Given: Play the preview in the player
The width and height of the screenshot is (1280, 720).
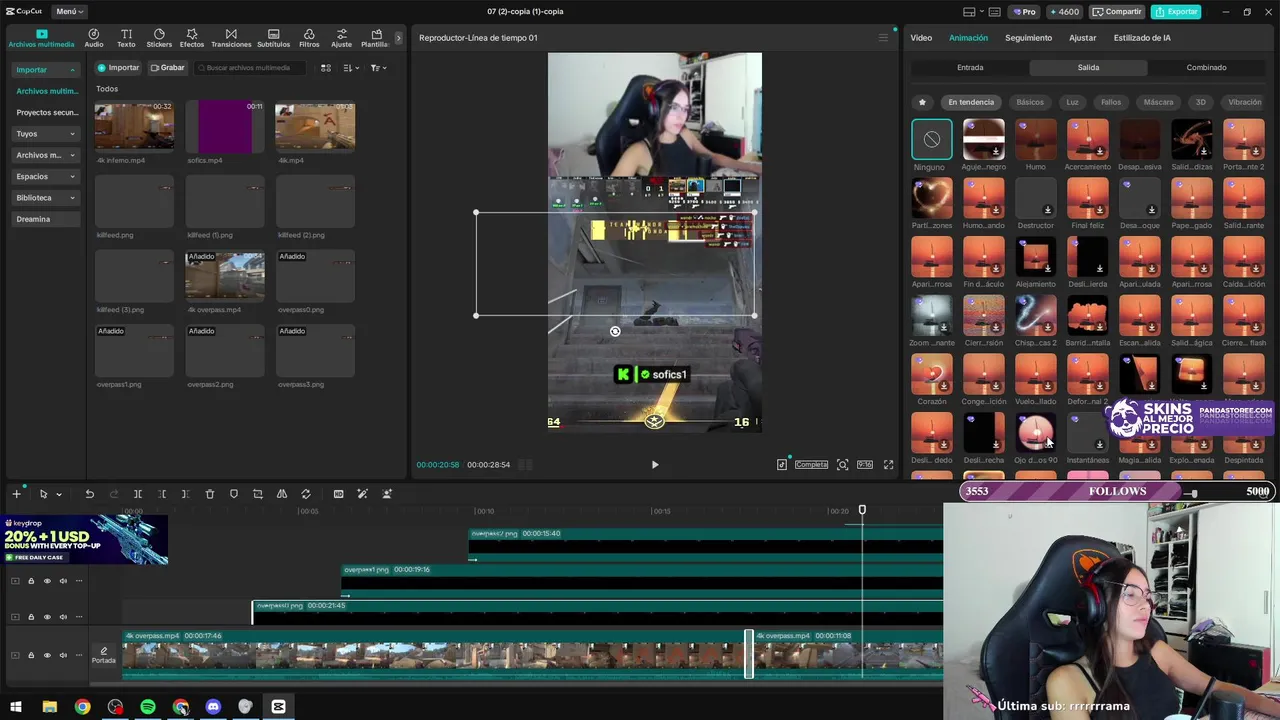Looking at the screenshot, I should 655,465.
